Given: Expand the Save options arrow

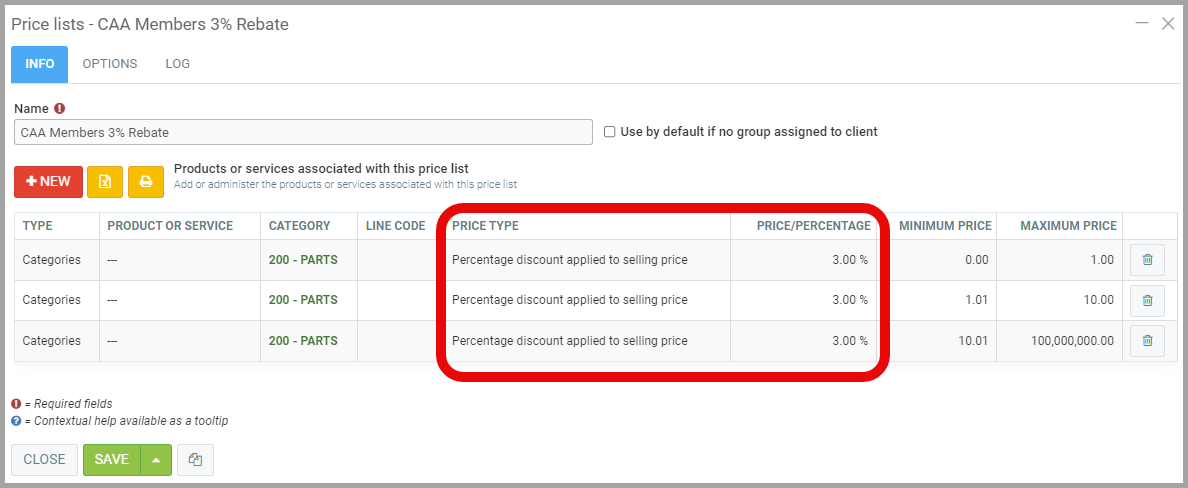Looking at the screenshot, I should [x=156, y=460].
